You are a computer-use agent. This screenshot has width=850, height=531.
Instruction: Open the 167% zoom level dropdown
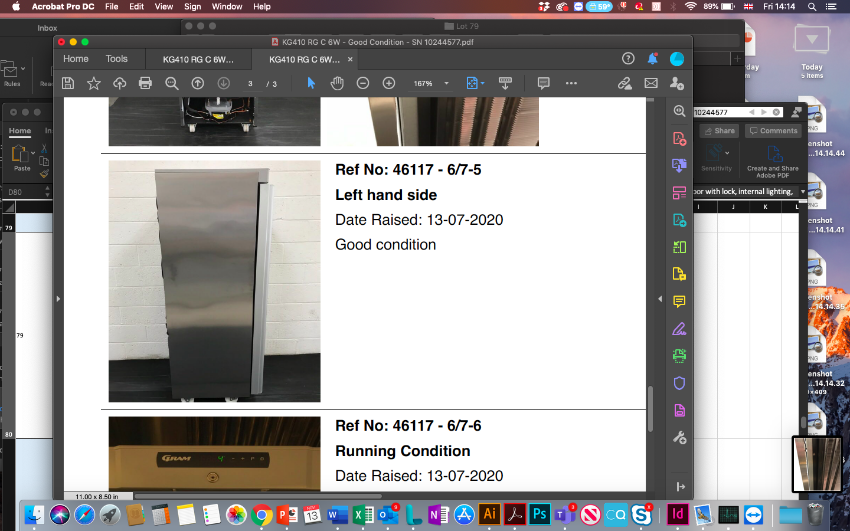pyautogui.click(x=430, y=83)
